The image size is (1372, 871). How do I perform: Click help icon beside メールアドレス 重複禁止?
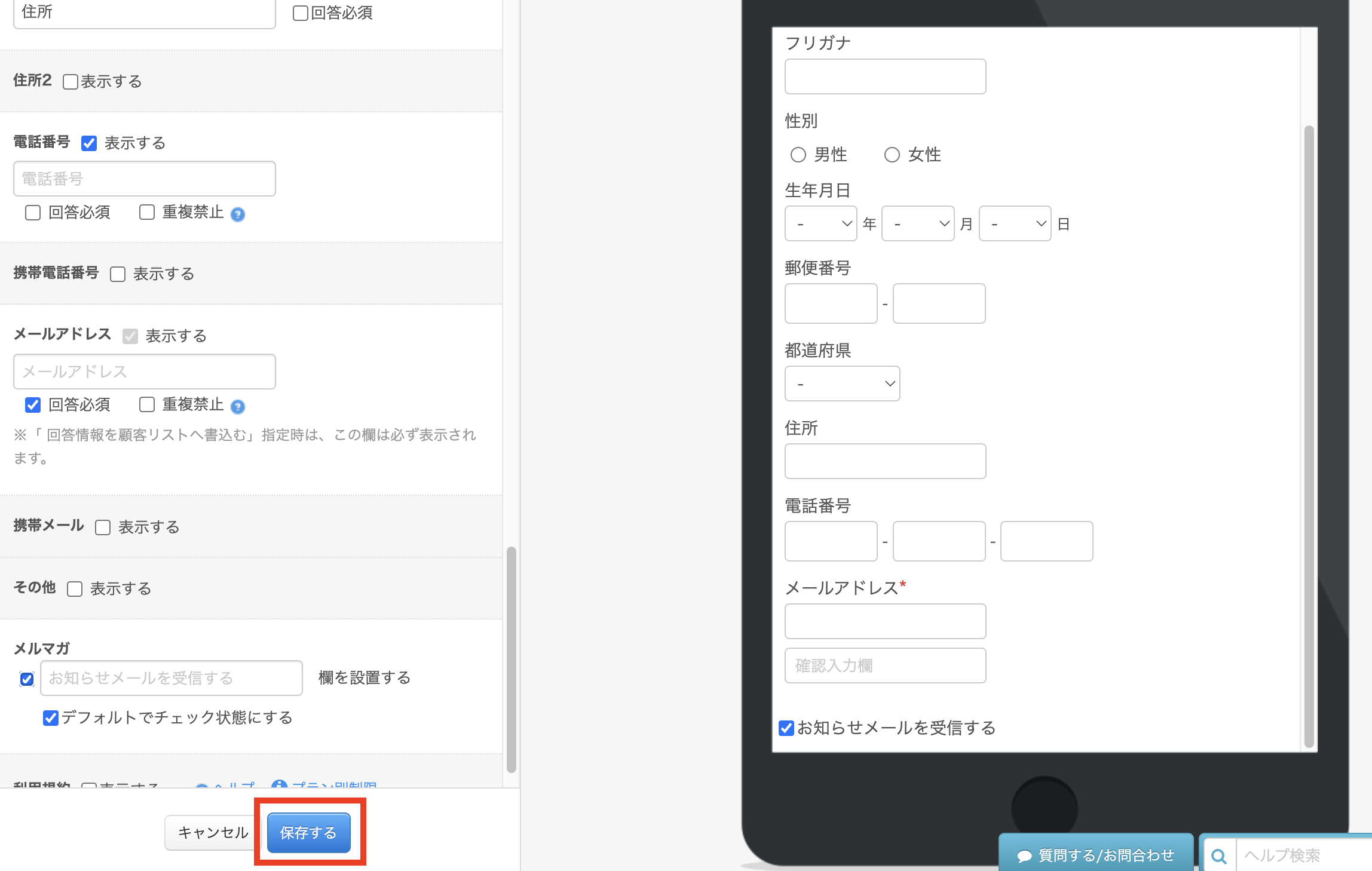238,407
